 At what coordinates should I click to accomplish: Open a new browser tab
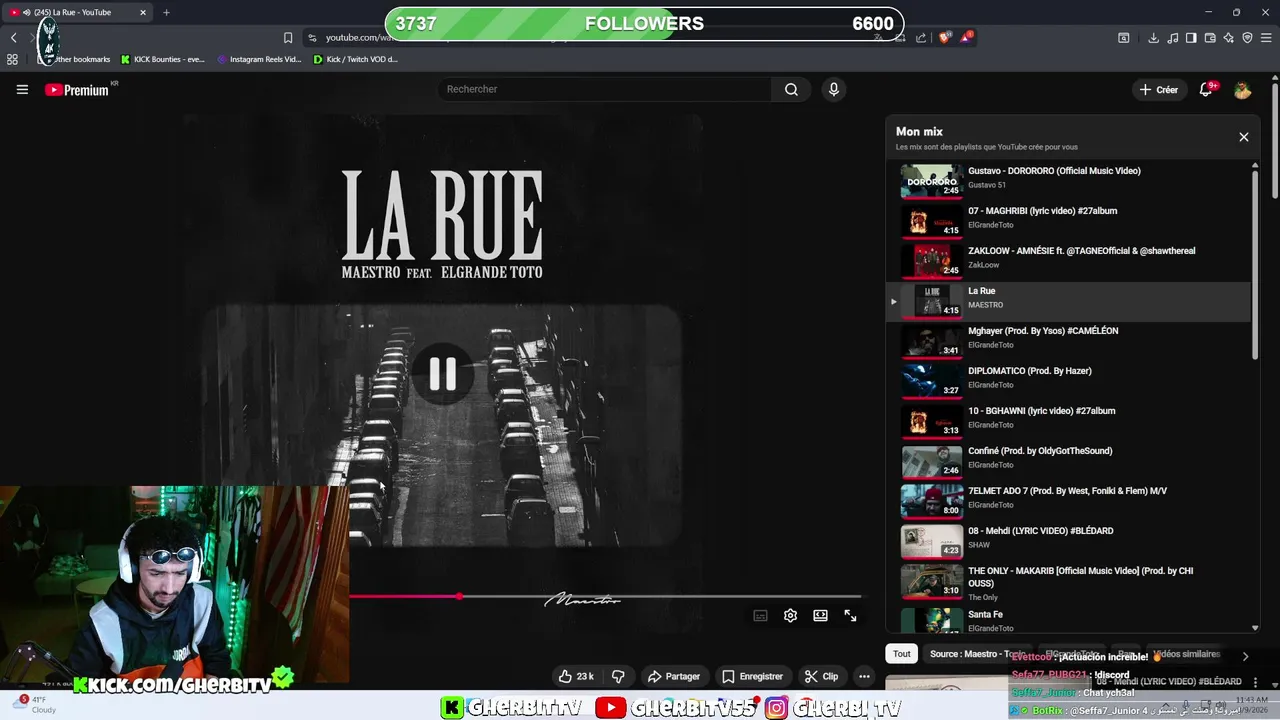pyautogui.click(x=166, y=12)
